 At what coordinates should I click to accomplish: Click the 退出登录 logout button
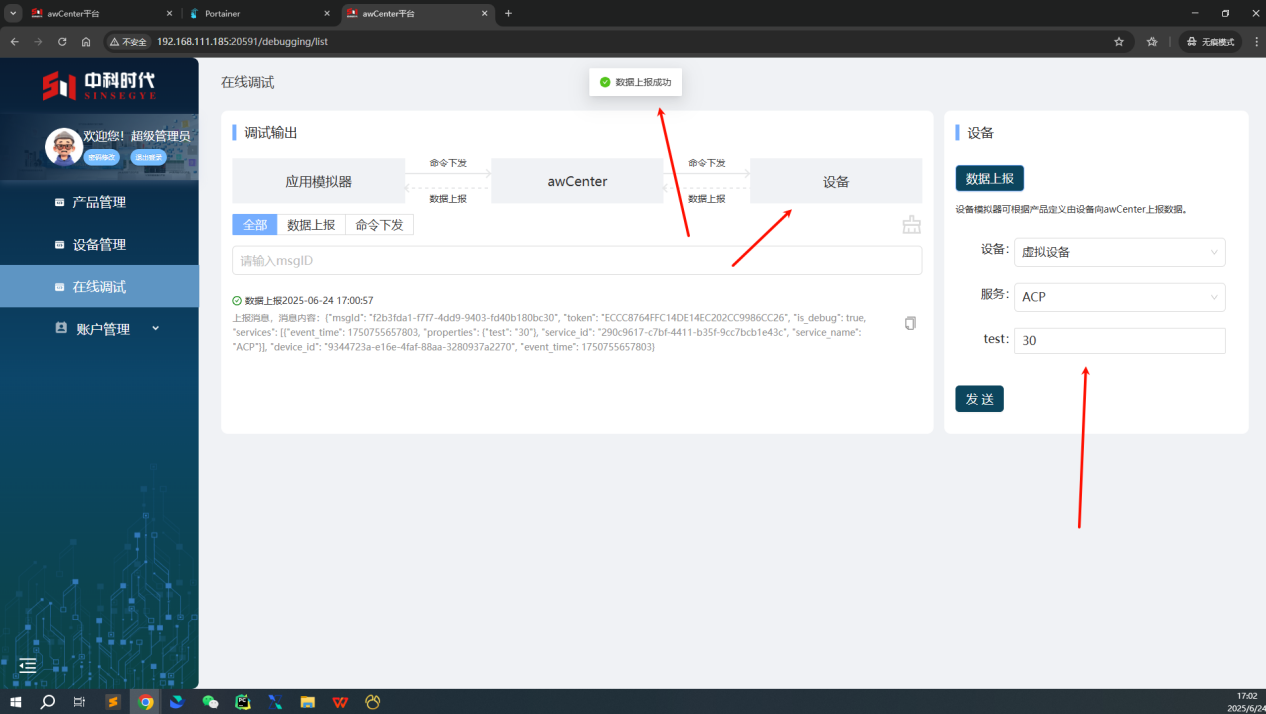click(149, 157)
